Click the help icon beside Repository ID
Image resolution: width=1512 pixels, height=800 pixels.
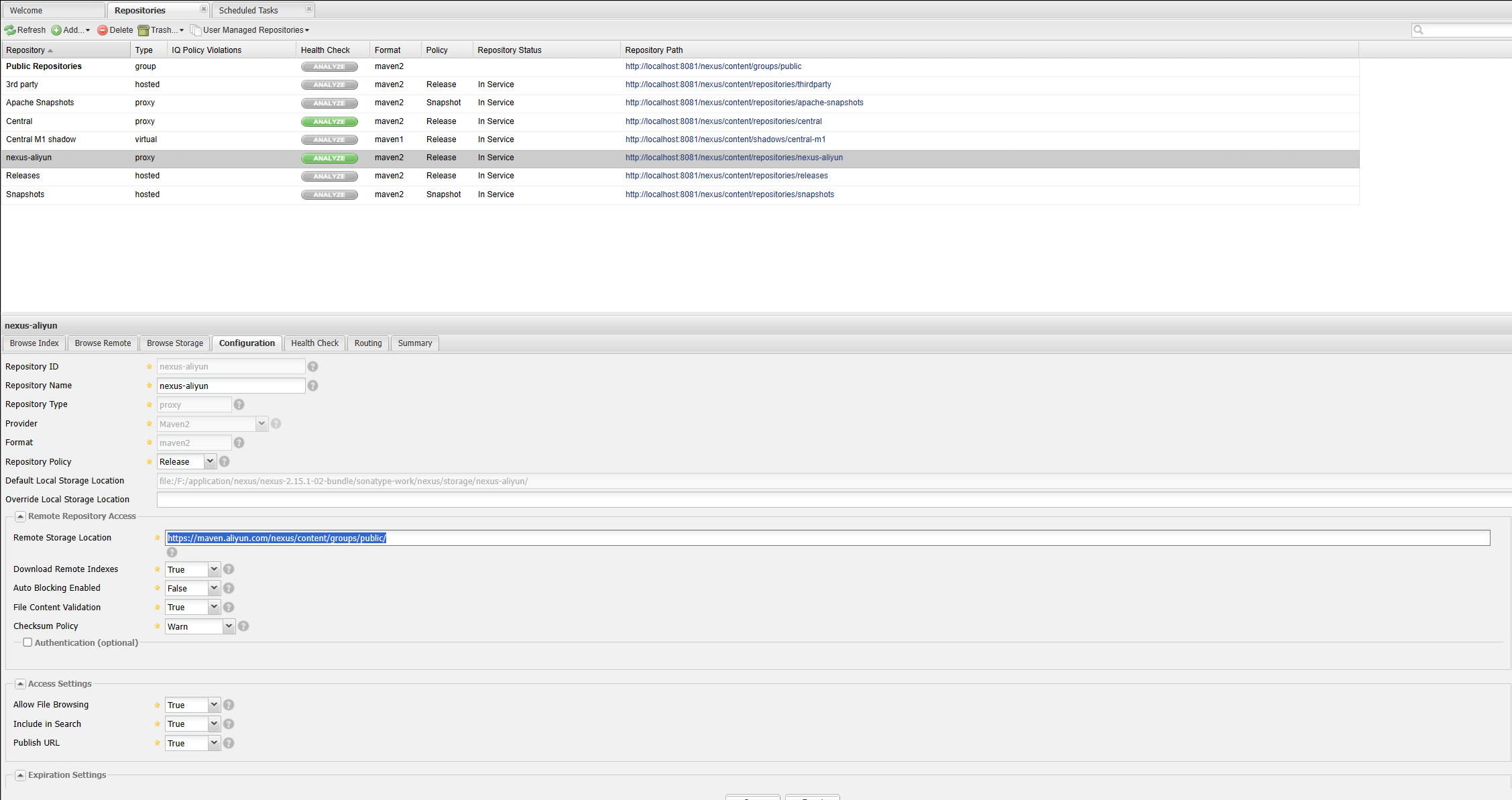coord(312,367)
